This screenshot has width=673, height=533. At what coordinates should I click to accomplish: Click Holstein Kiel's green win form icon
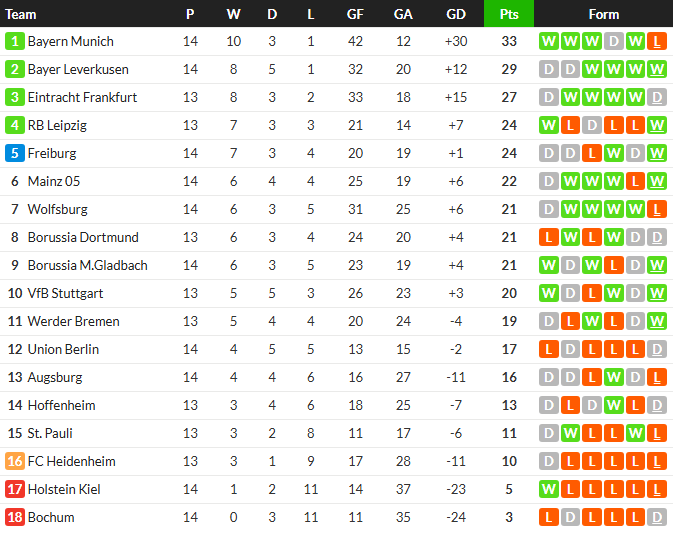coord(548,489)
